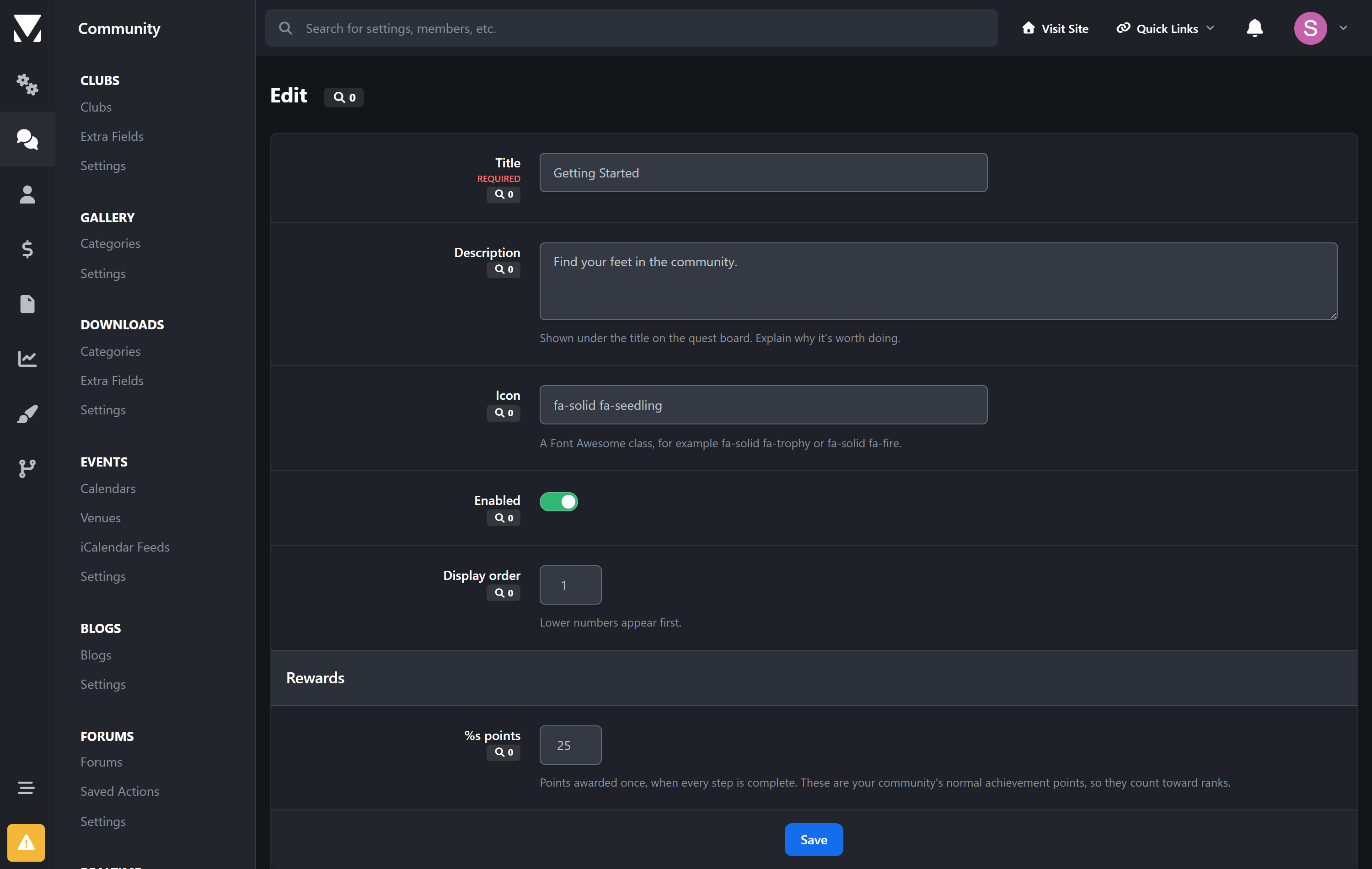This screenshot has height=869, width=1372.
Task: Open the Pages document icon section
Action: pos(27,304)
